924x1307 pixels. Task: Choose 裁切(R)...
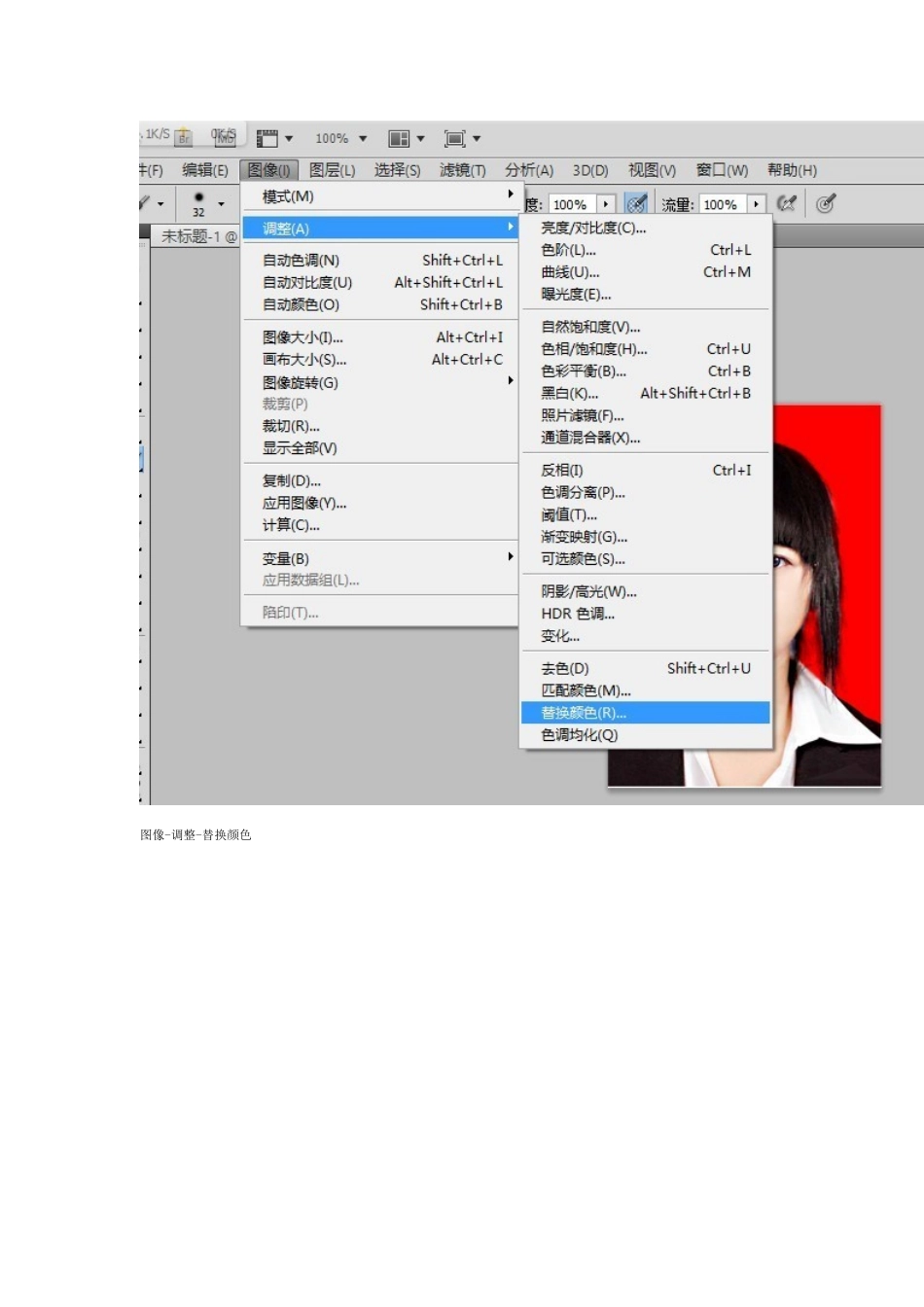pyautogui.click(x=380, y=426)
